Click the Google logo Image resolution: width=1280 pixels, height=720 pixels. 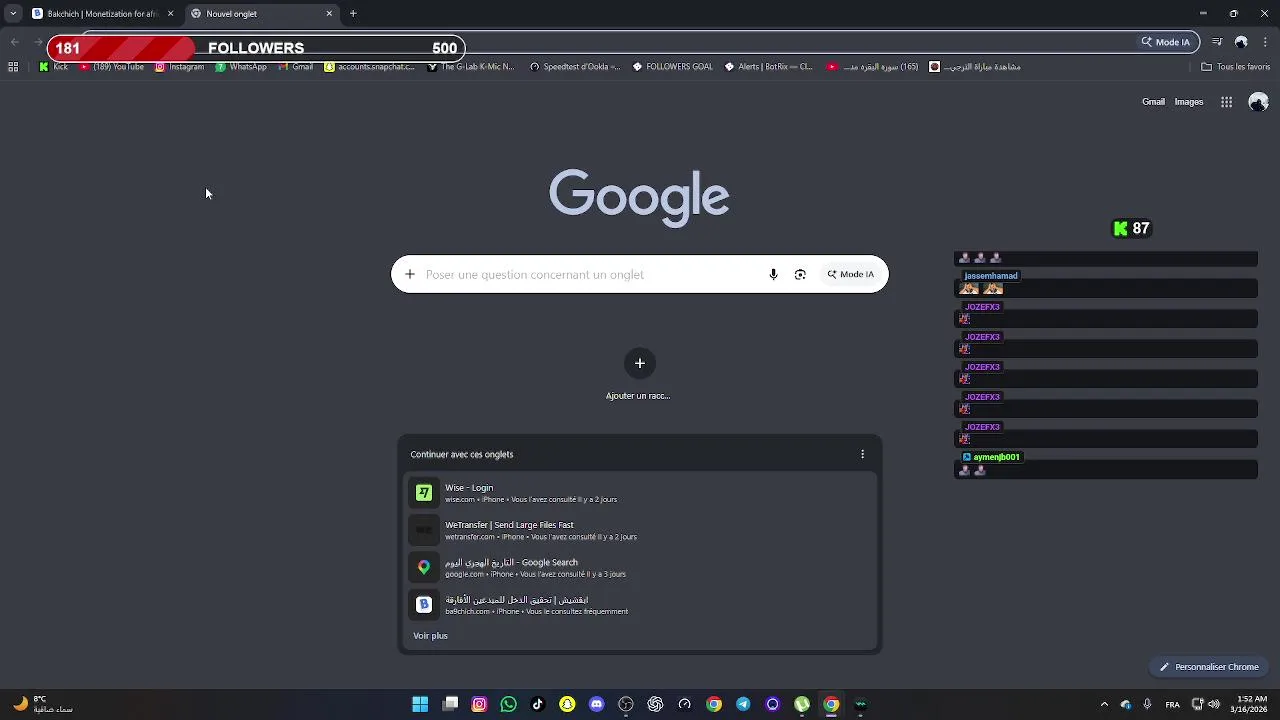(639, 197)
